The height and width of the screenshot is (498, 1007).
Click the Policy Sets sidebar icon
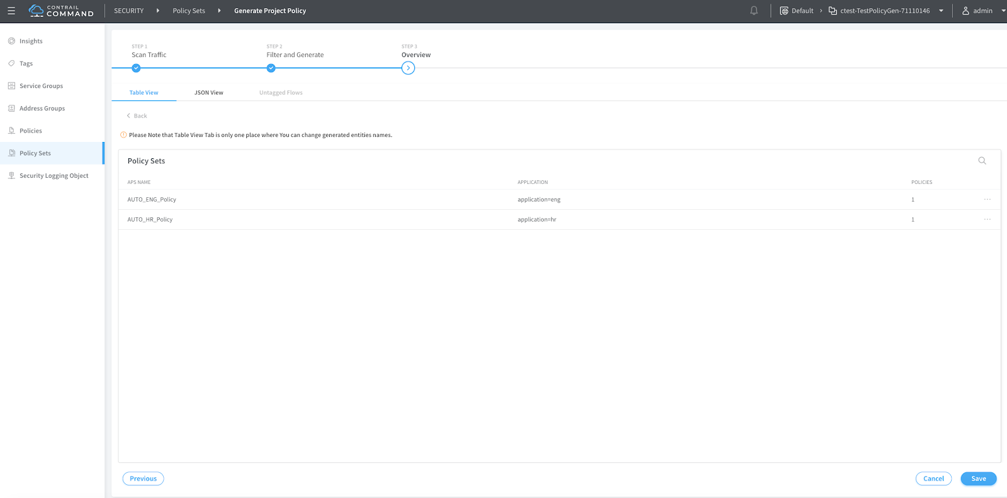pyautogui.click(x=11, y=153)
